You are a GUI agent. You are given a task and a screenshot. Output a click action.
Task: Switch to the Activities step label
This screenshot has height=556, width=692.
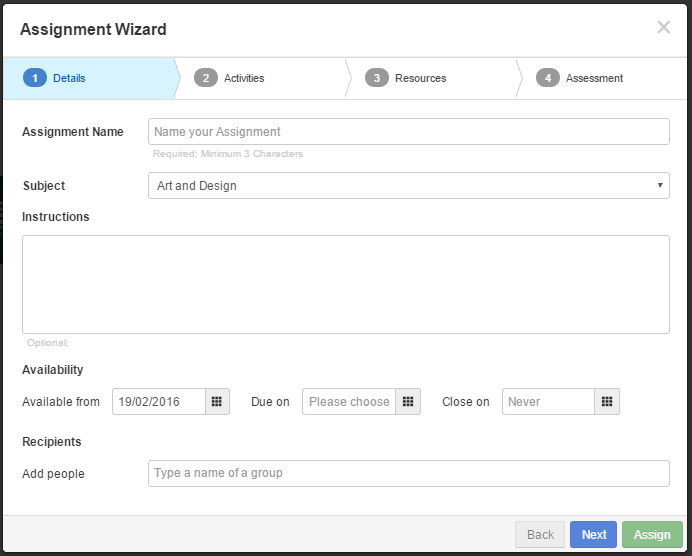[x=244, y=78]
